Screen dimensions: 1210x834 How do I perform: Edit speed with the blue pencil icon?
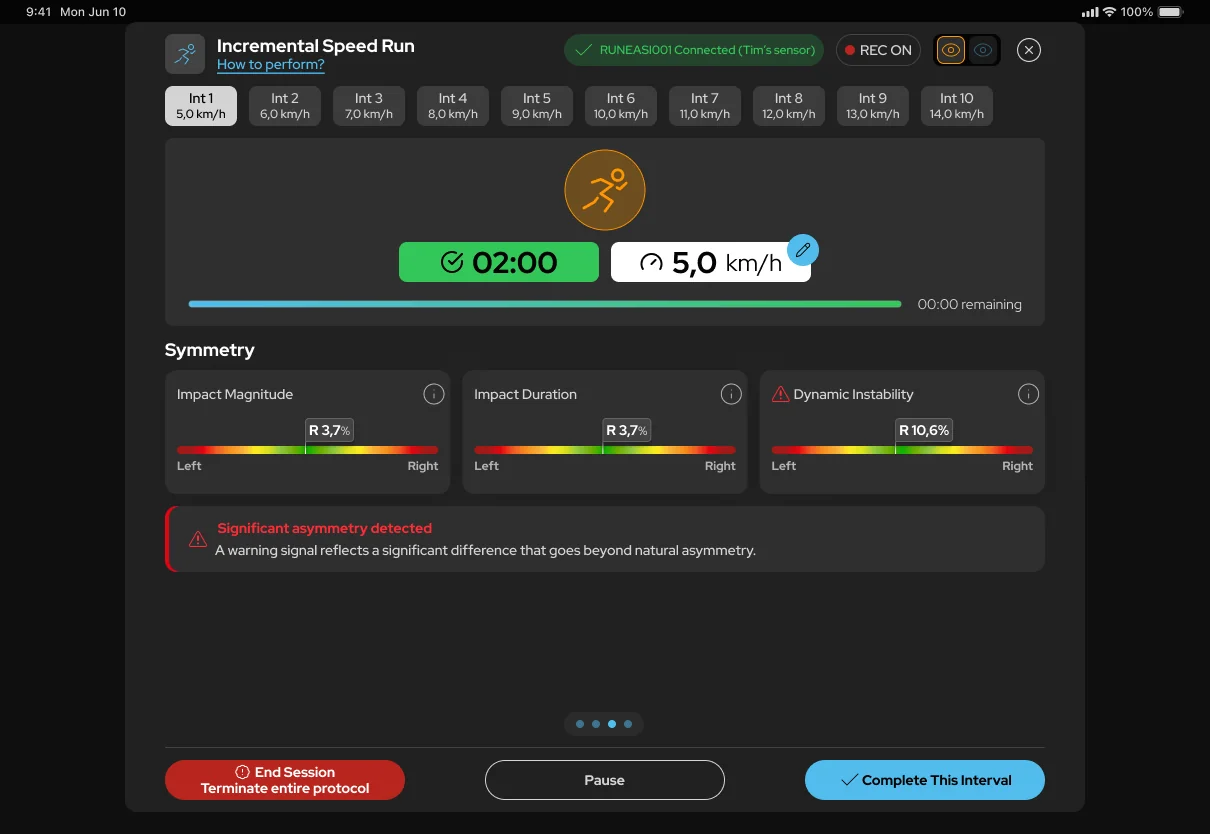point(803,250)
